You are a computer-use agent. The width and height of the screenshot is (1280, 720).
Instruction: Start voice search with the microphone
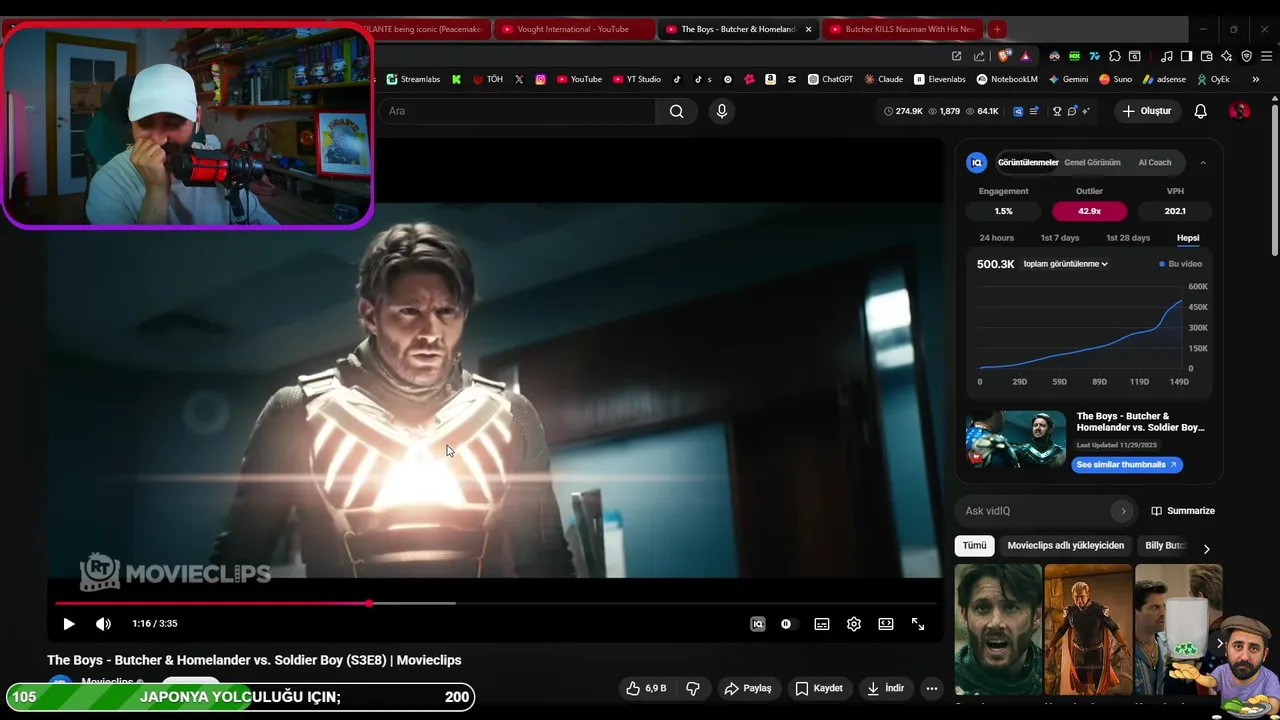pos(722,111)
